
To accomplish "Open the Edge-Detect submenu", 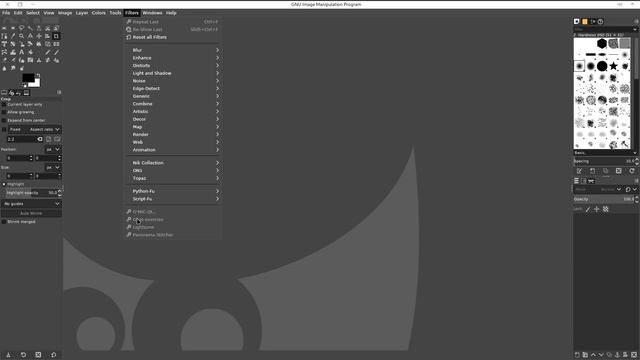I will click(x=173, y=89).
